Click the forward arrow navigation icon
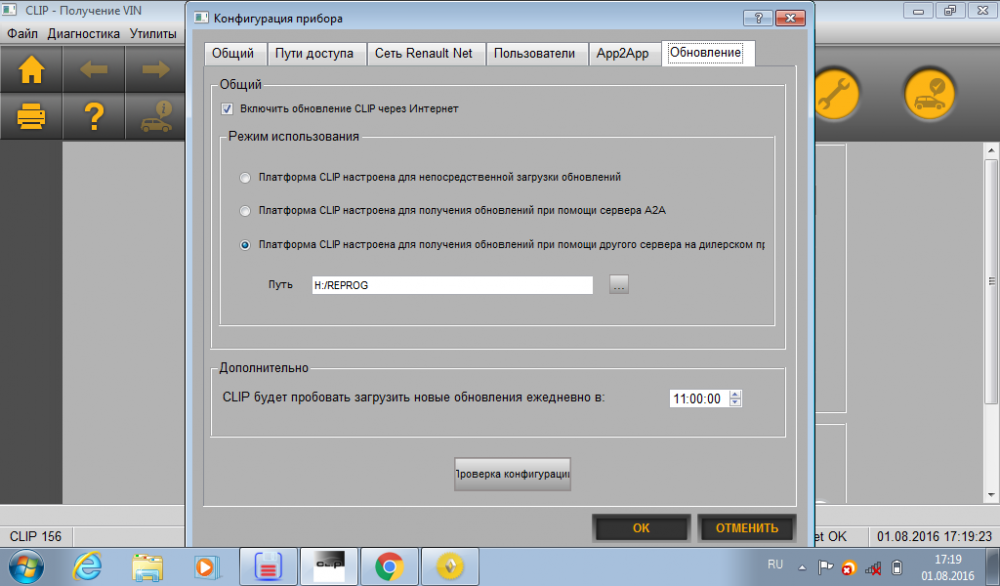 coord(155,69)
